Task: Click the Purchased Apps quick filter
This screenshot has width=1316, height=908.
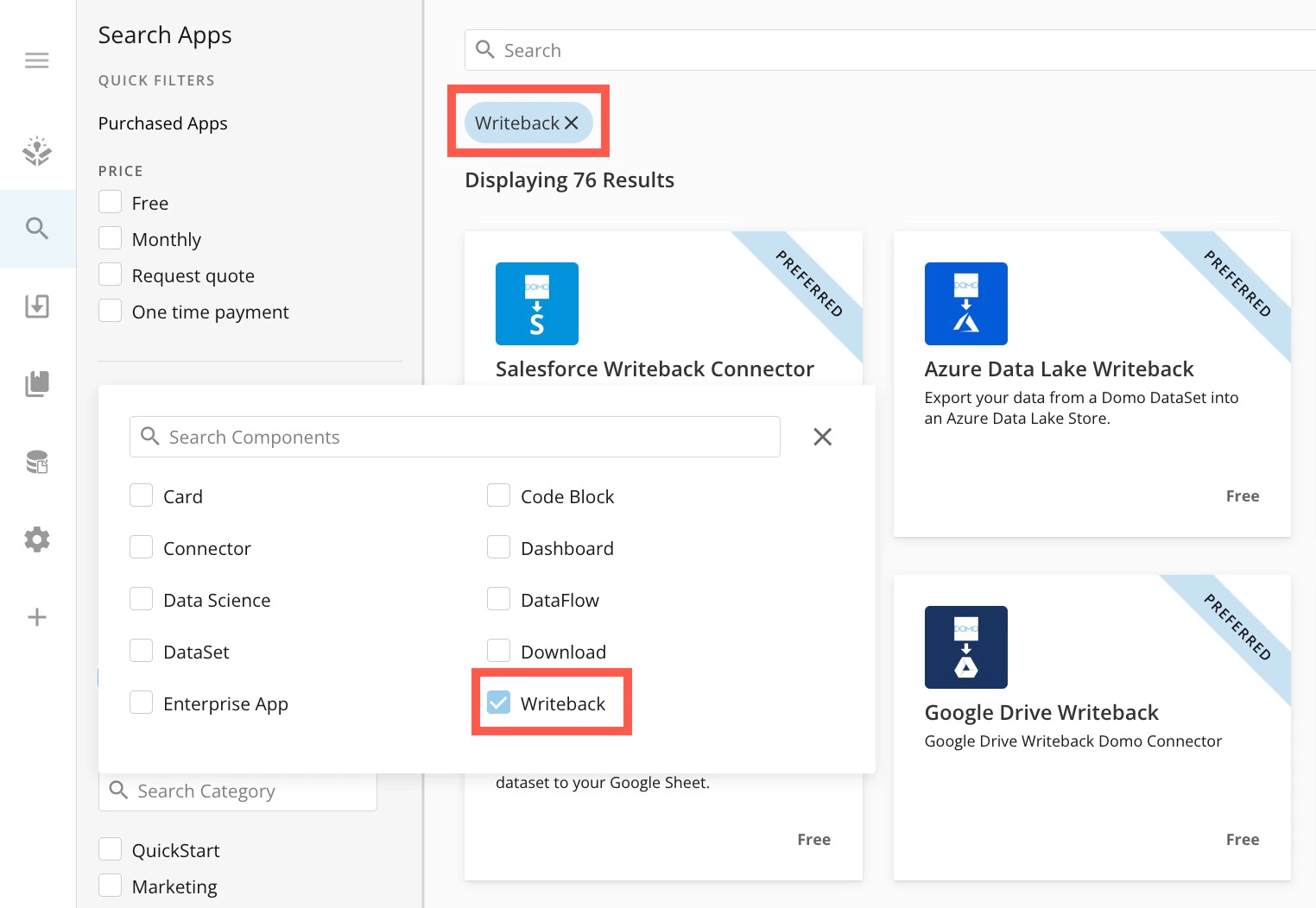Action: pyautogui.click(x=163, y=123)
